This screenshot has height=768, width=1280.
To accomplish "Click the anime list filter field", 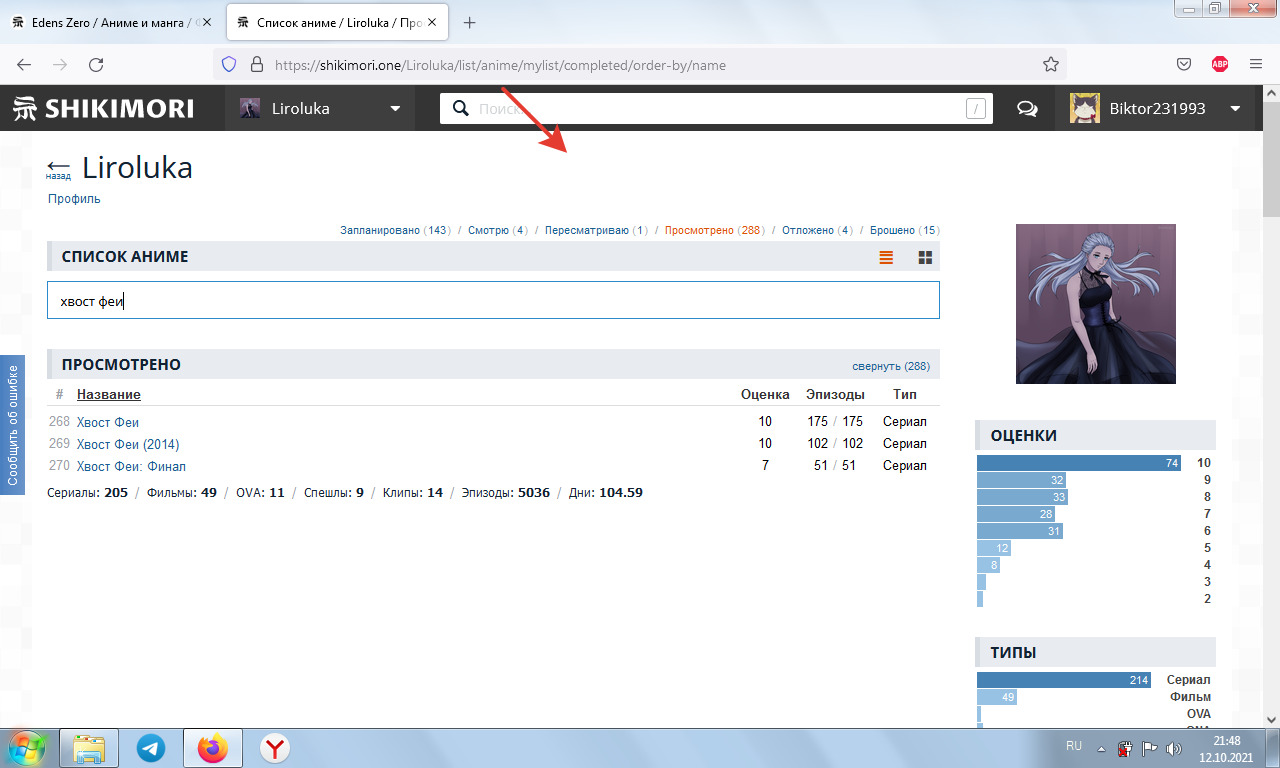I will (x=493, y=300).
